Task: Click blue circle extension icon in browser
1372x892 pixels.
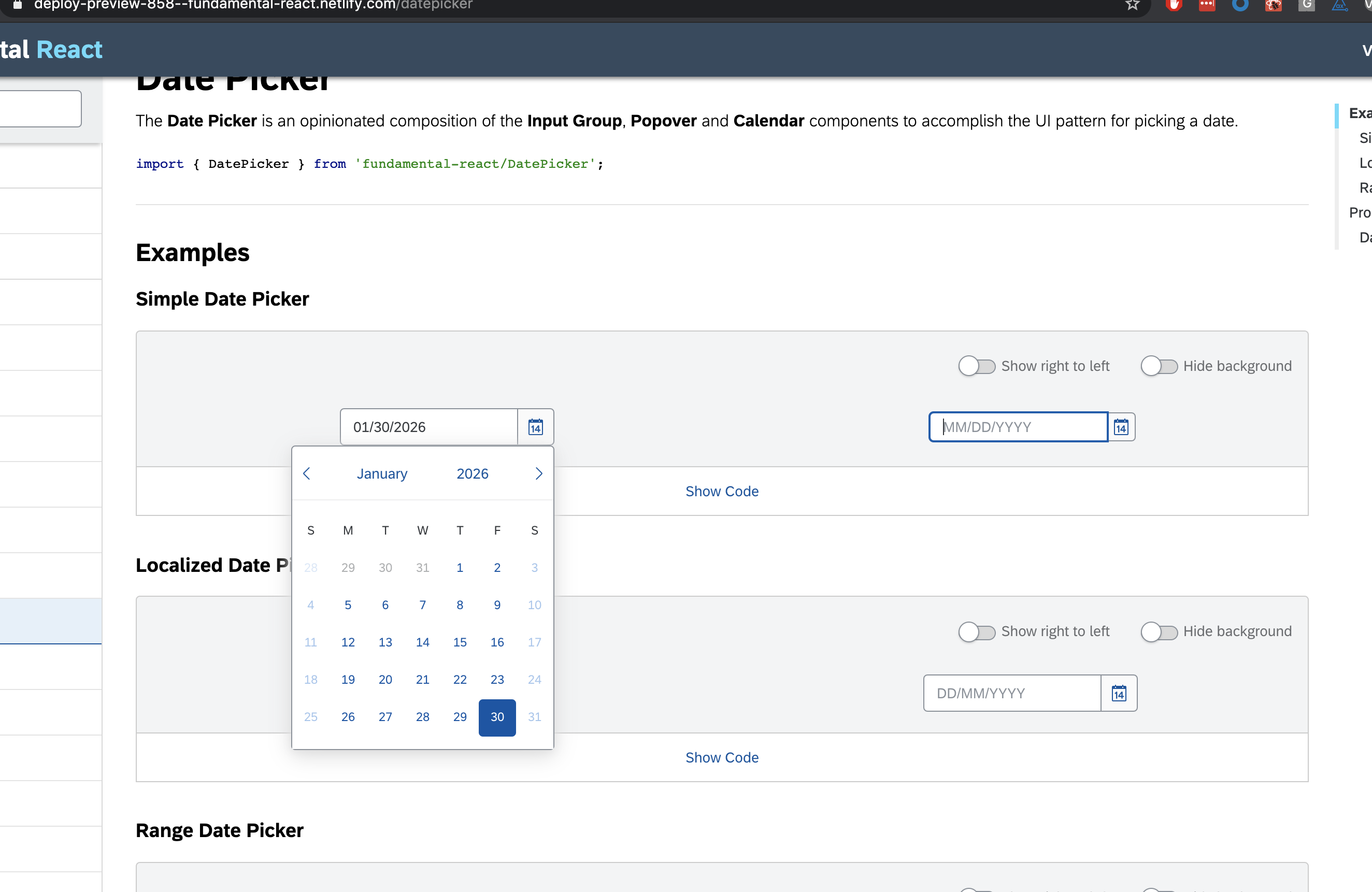Action: [1240, 5]
